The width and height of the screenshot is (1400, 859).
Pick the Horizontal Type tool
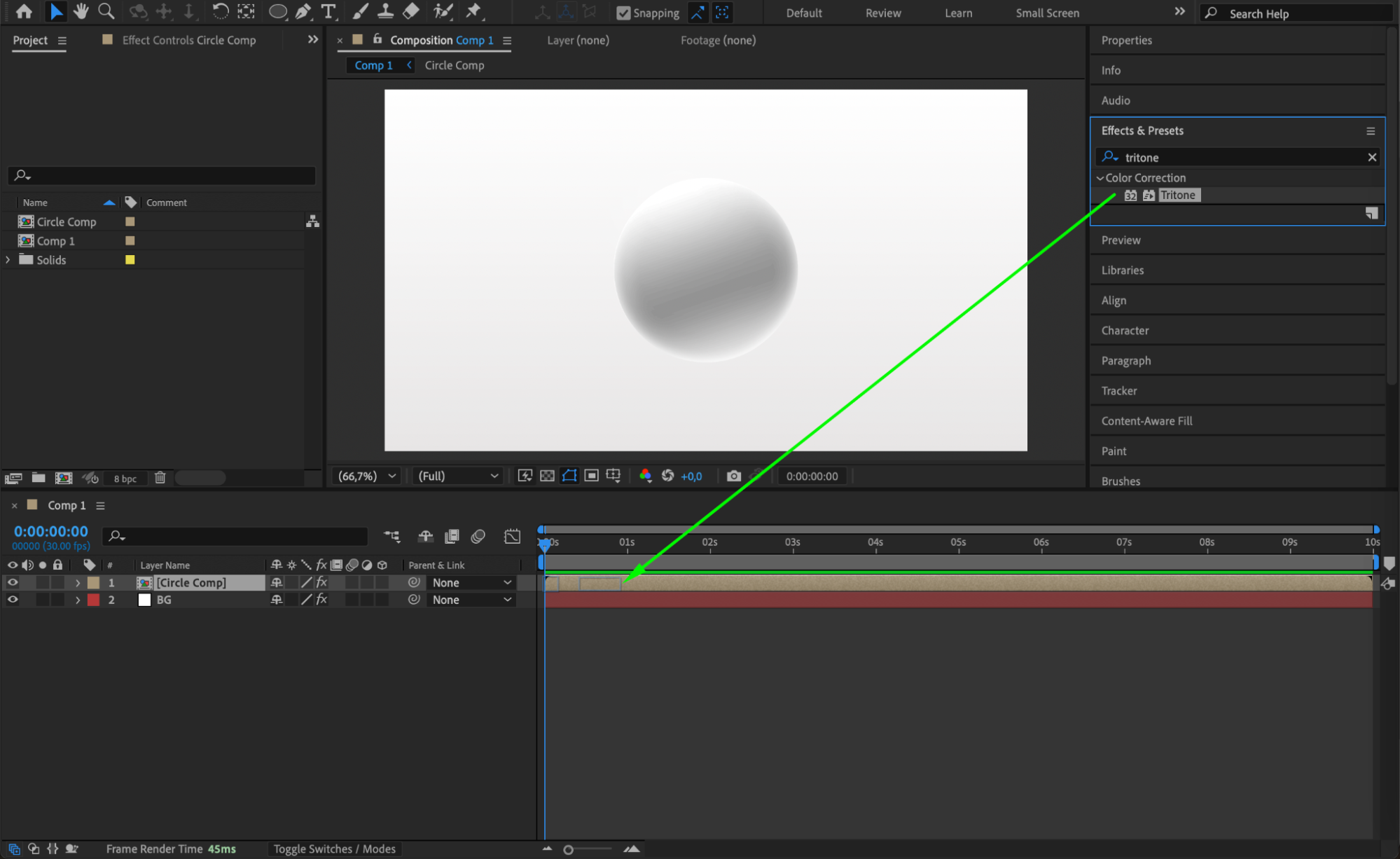tap(328, 11)
